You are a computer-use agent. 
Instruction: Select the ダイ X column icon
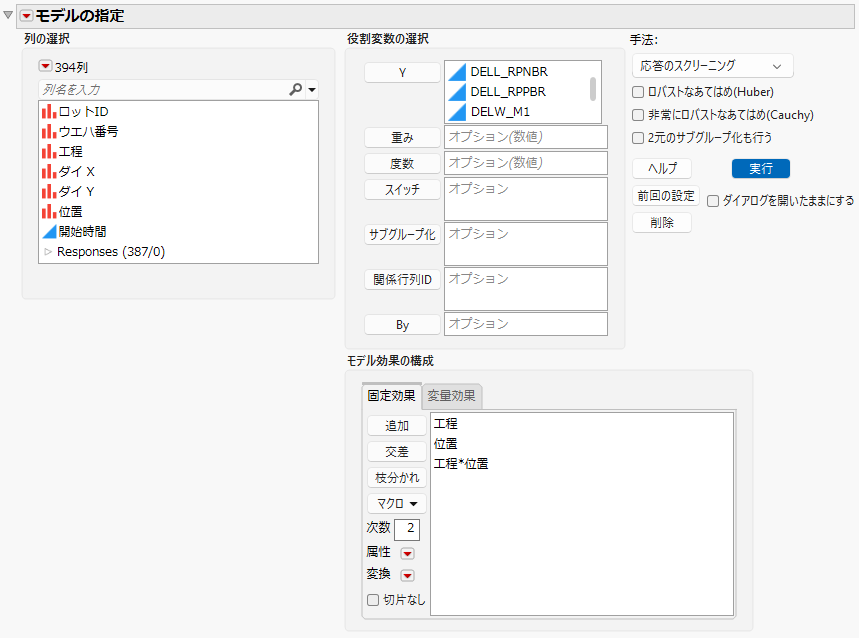click(49, 171)
